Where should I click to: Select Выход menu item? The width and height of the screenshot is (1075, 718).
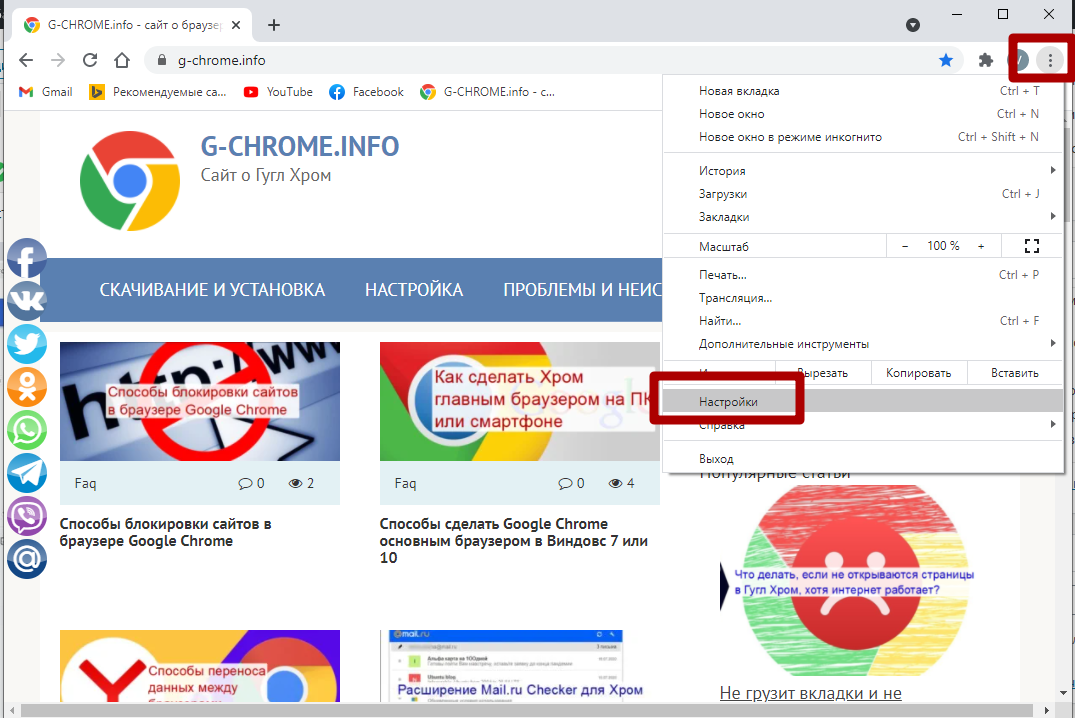pyautogui.click(x=862, y=459)
